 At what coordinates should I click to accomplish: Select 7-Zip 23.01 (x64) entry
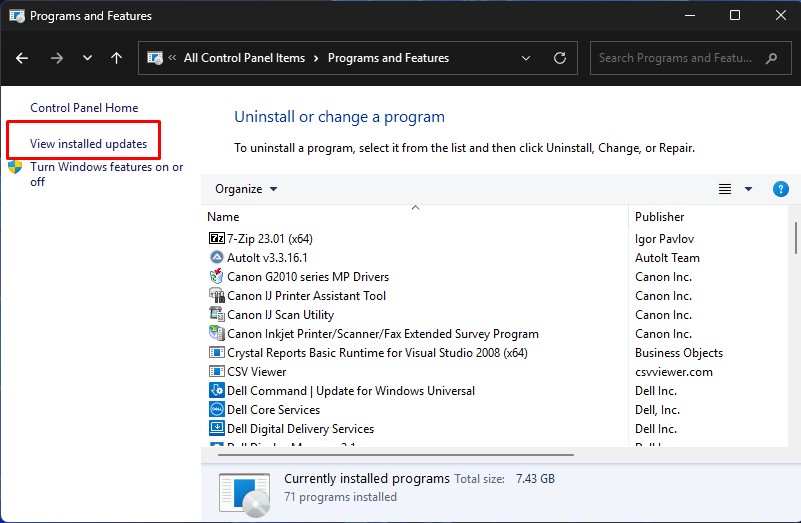pos(270,239)
